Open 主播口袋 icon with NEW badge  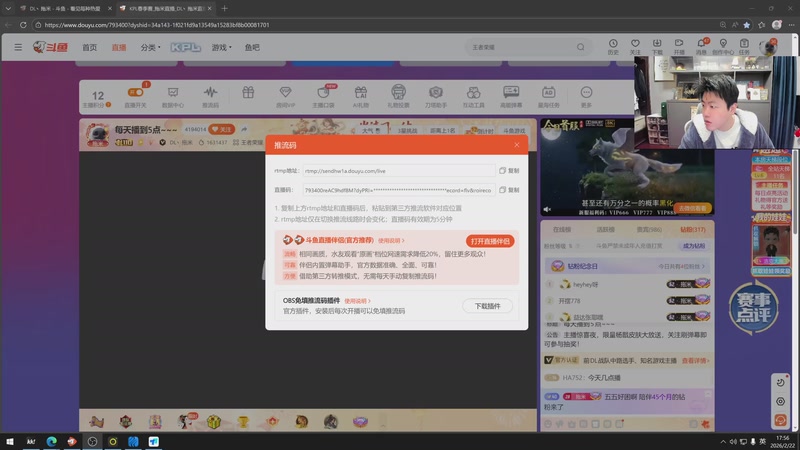click(323, 96)
